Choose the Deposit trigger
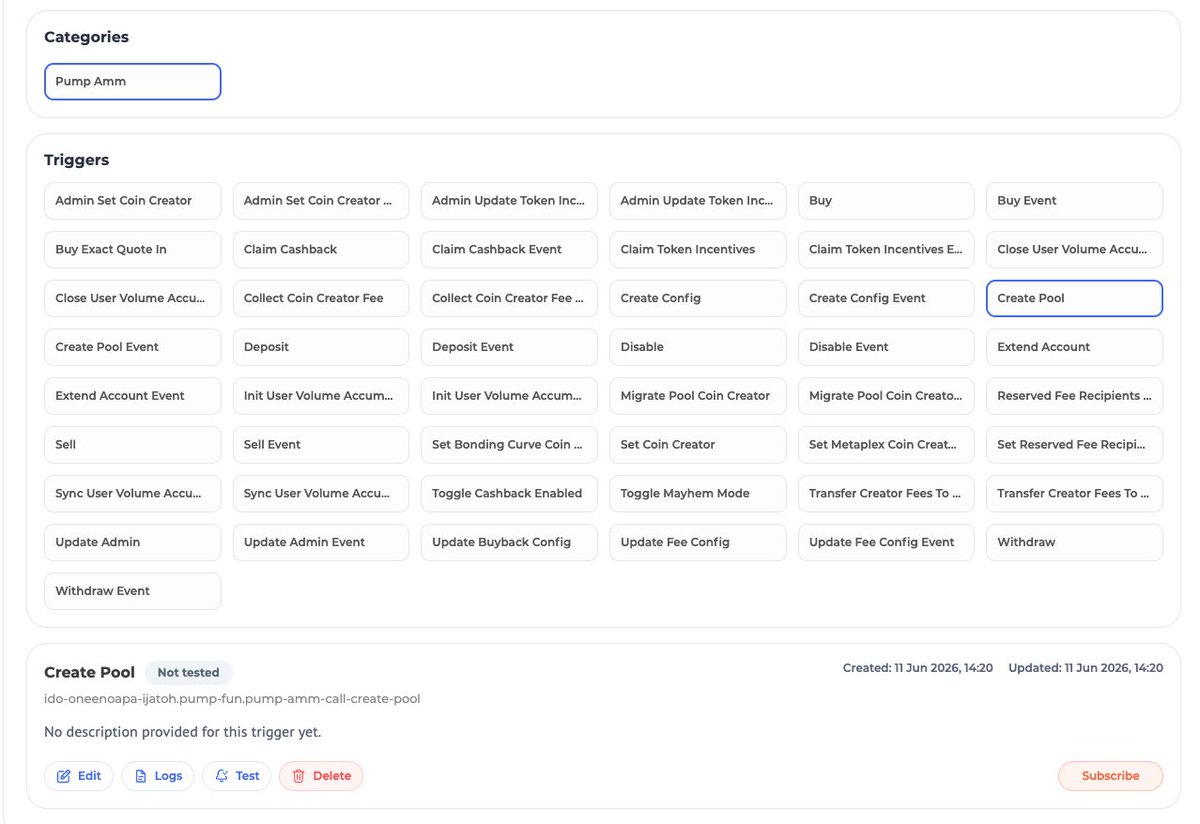Screen dimensions: 1200x824 coord(321,347)
